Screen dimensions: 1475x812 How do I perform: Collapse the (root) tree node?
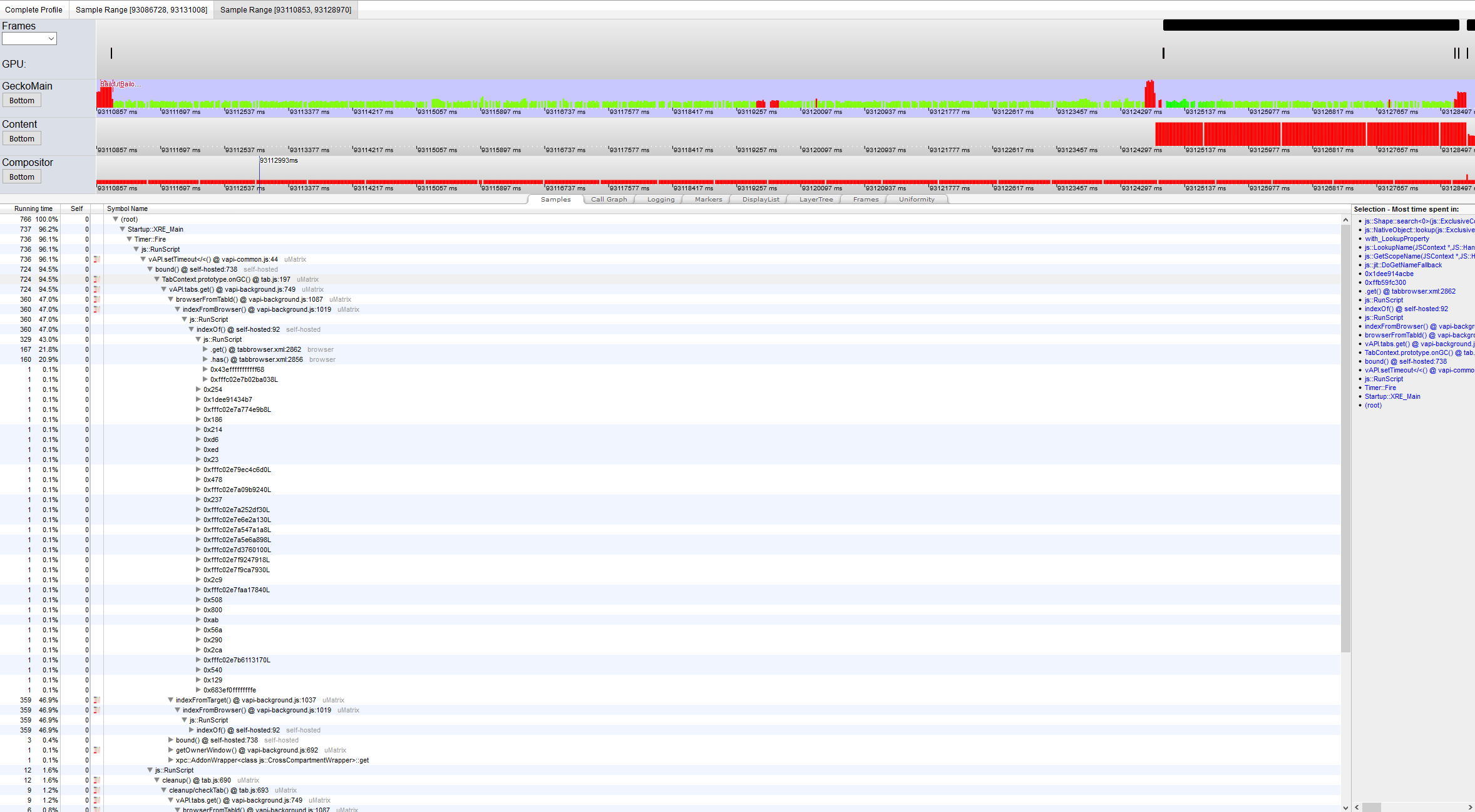point(115,219)
